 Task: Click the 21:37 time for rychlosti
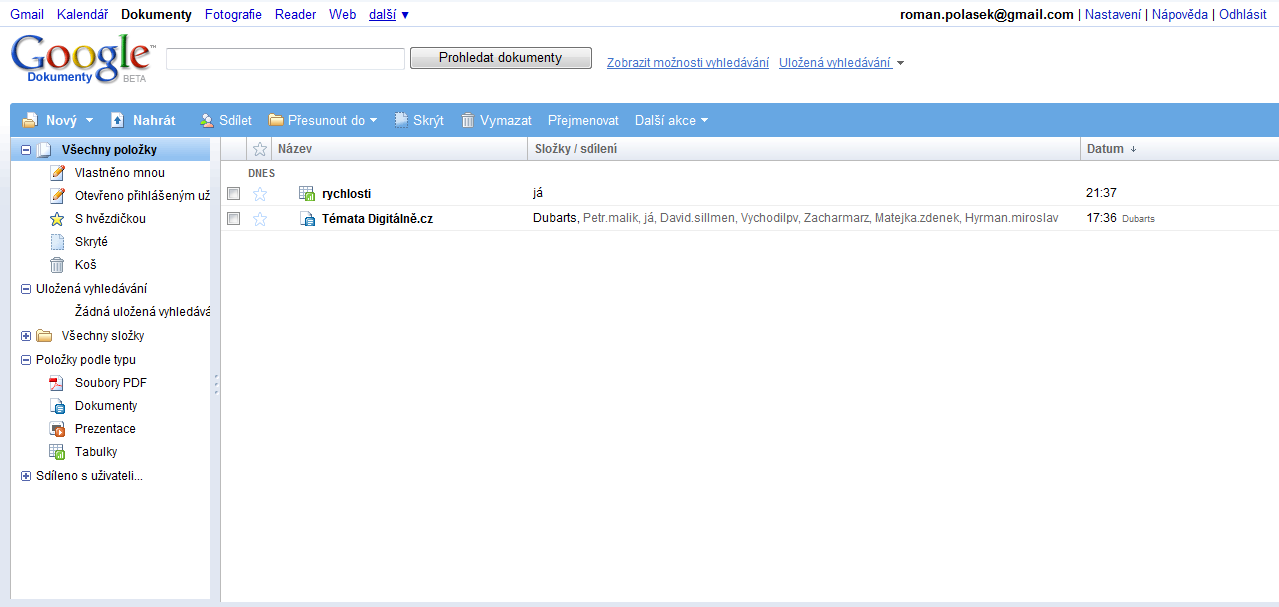coord(1101,194)
